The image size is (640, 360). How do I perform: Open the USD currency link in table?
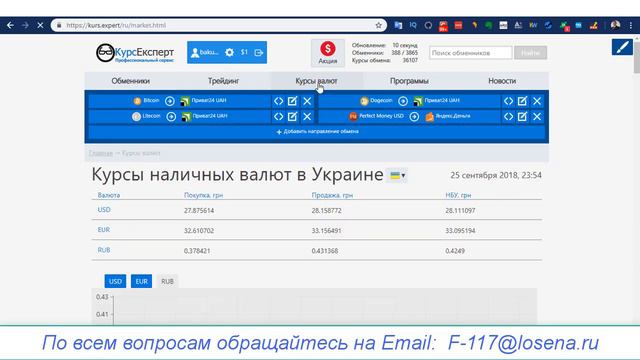[104, 209]
